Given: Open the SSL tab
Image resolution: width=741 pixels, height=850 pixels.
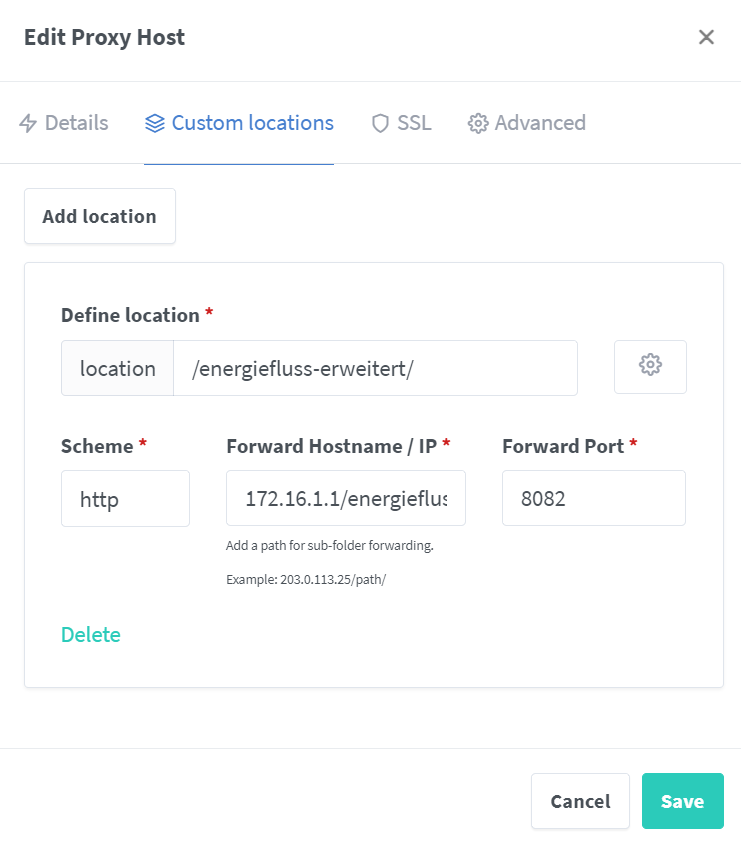Looking at the screenshot, I should point(401,123).
